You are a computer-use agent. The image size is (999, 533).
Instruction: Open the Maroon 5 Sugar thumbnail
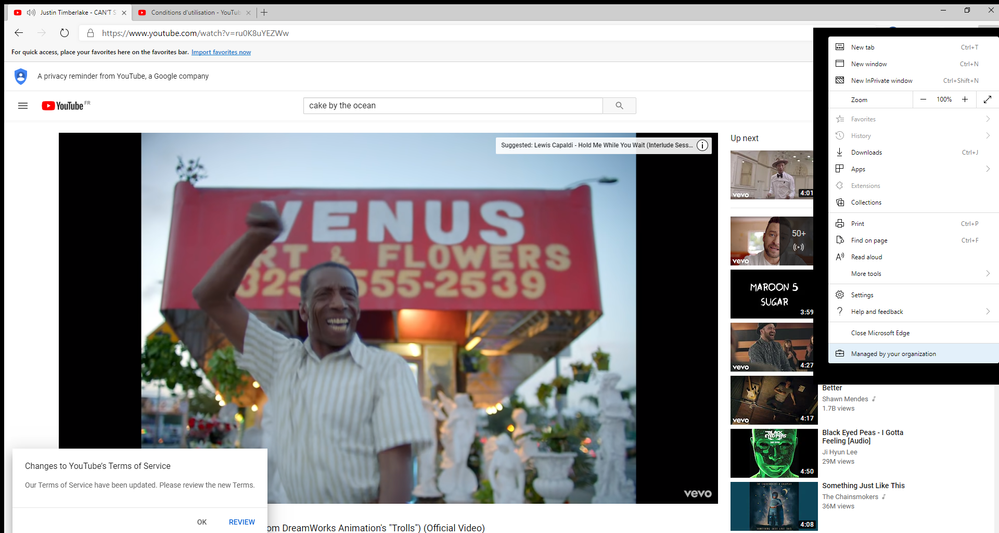click(772, 294)
